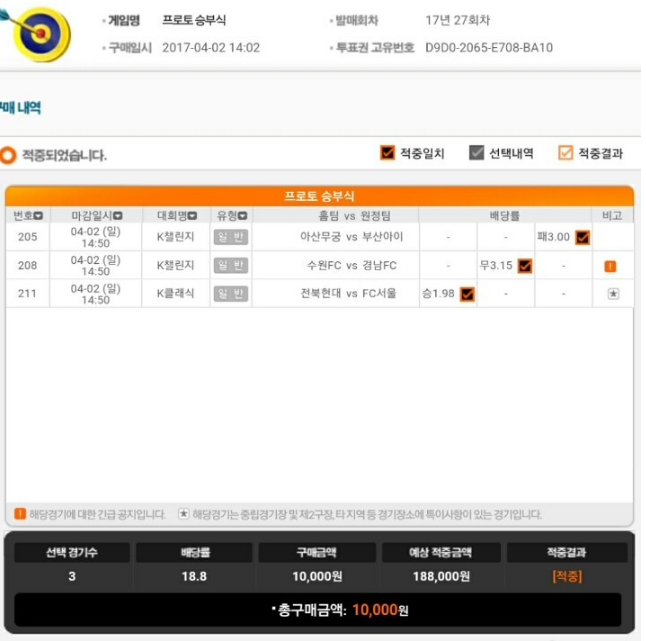Click the orange urgent-notice icon in footer legend
Screen dimensions: 646x641
(20, 513)
